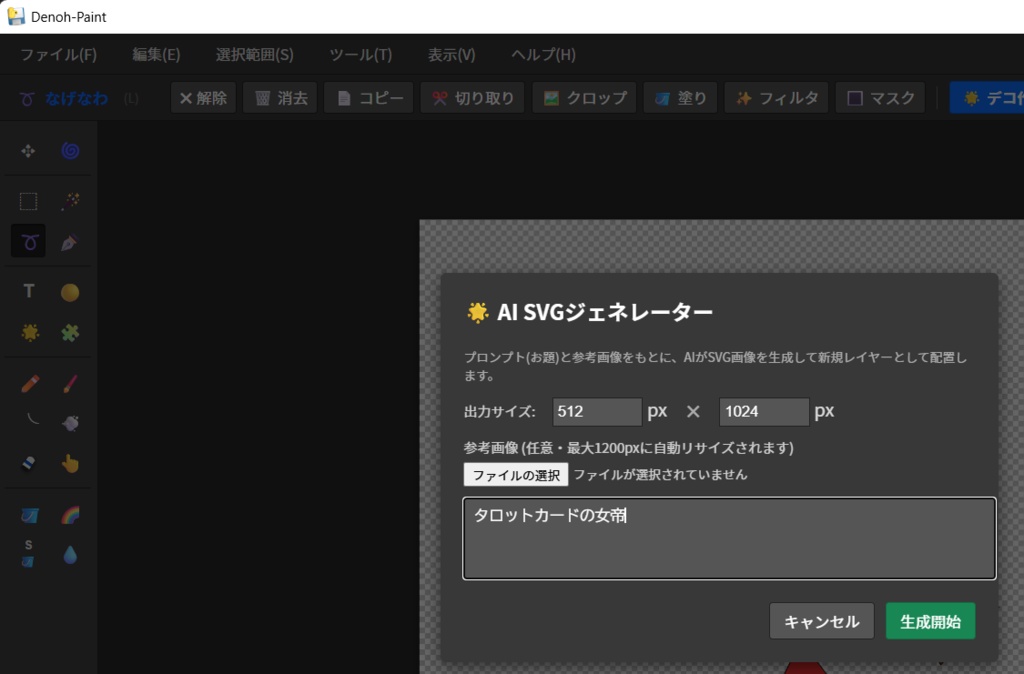
Task: Click the output height field showing 1024
Action: tap(764, 411)
